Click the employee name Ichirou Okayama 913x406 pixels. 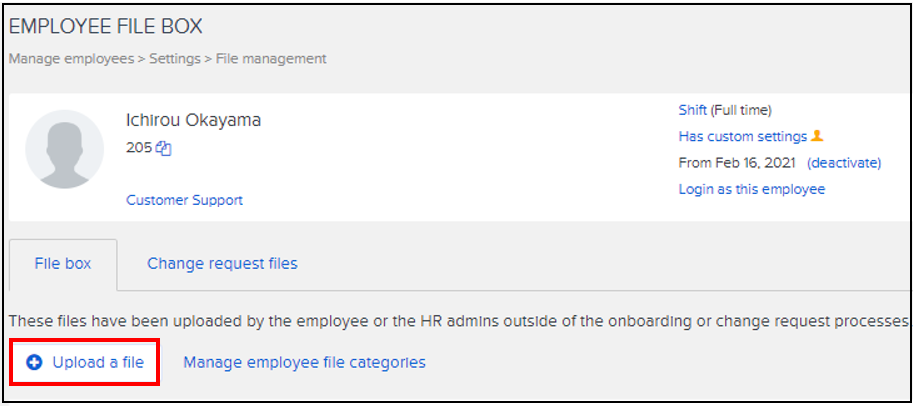point(193,121)
